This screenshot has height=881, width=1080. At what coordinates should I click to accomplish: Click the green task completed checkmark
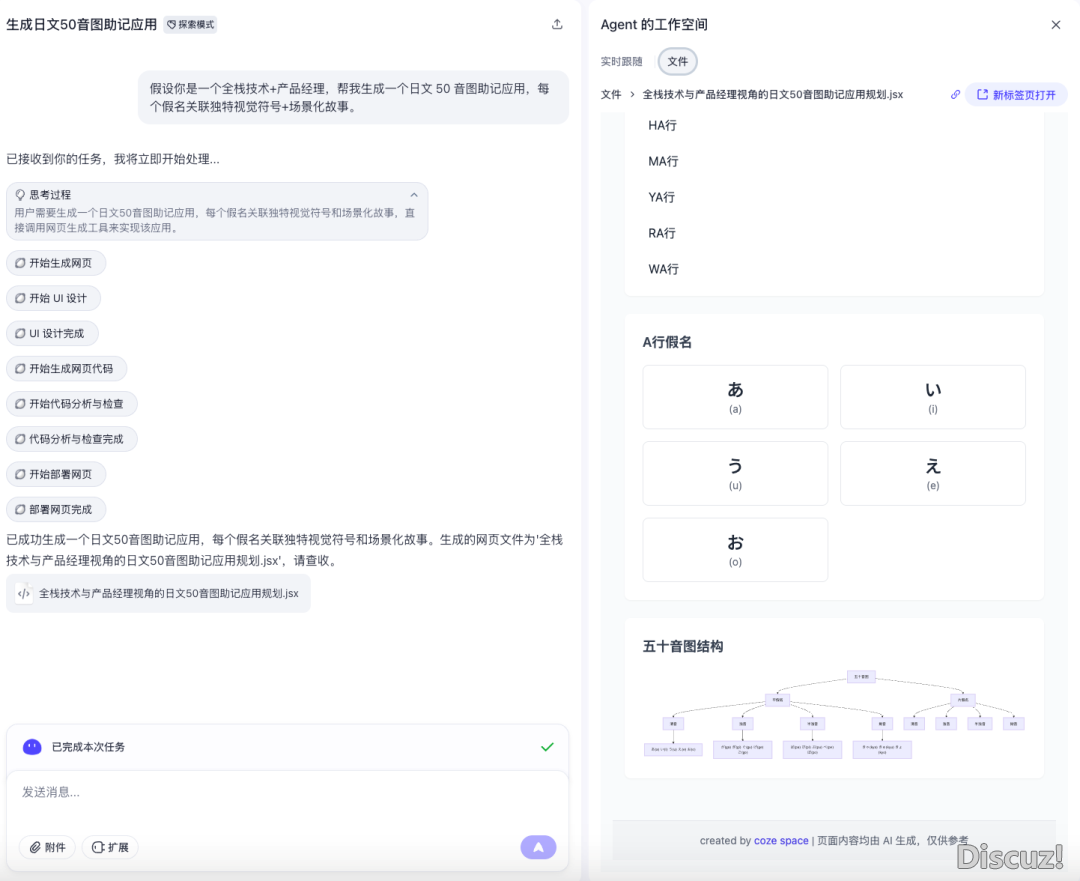click(547, 747)
